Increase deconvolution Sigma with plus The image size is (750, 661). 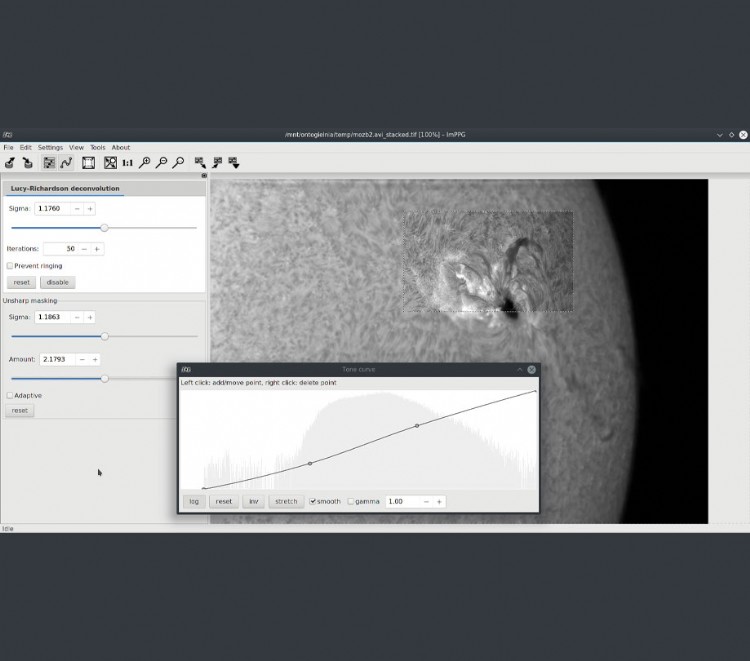coord(89,209)
